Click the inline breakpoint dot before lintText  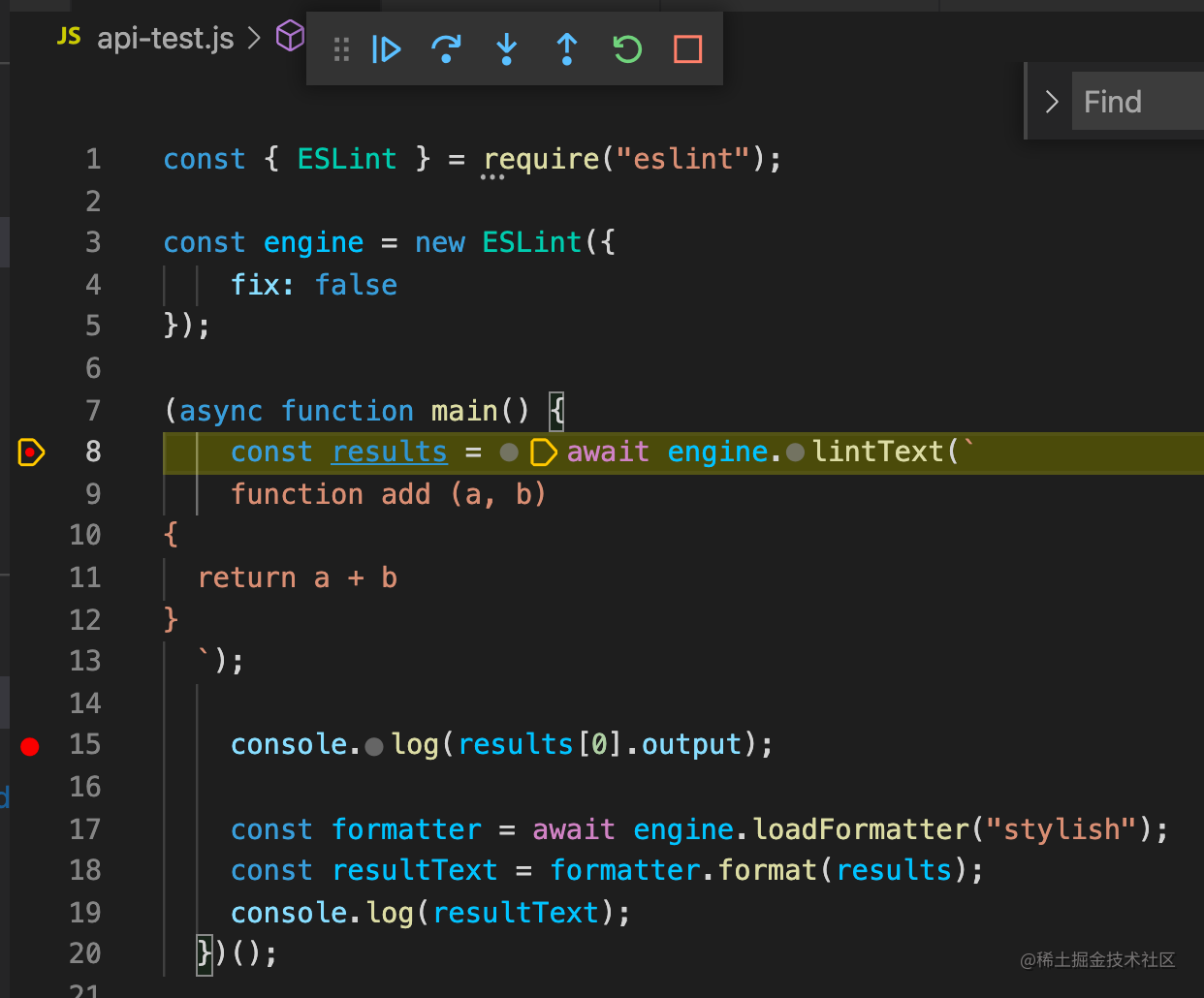point(796,452)
